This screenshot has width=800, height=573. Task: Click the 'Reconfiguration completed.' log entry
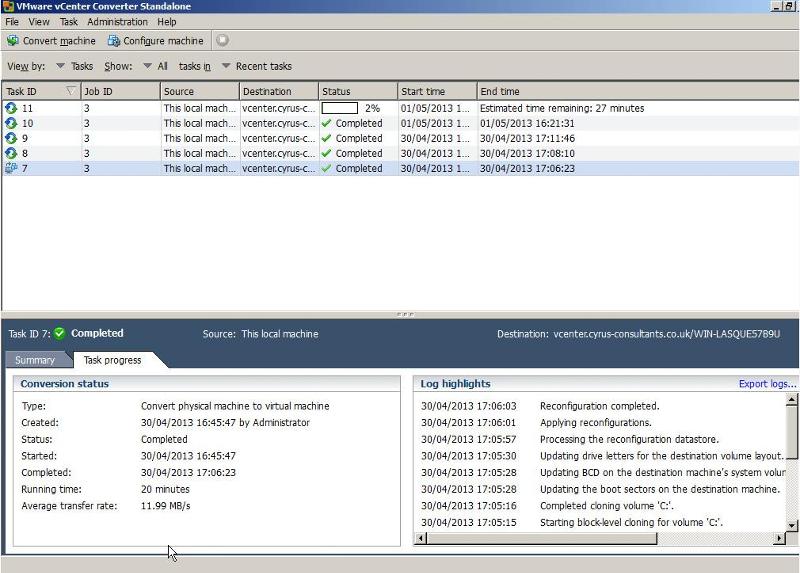click(x=599, y=406)
